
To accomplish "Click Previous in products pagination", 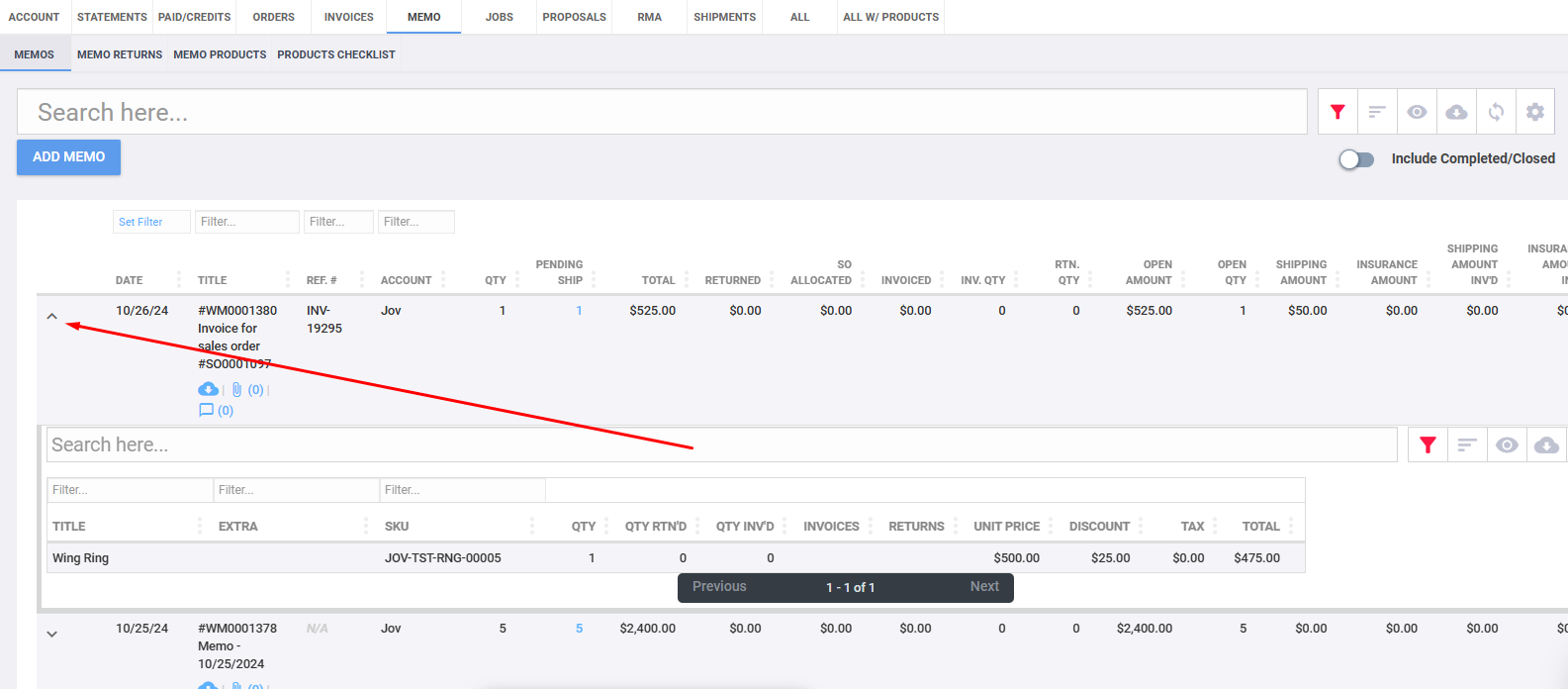I will pos(719,587).
